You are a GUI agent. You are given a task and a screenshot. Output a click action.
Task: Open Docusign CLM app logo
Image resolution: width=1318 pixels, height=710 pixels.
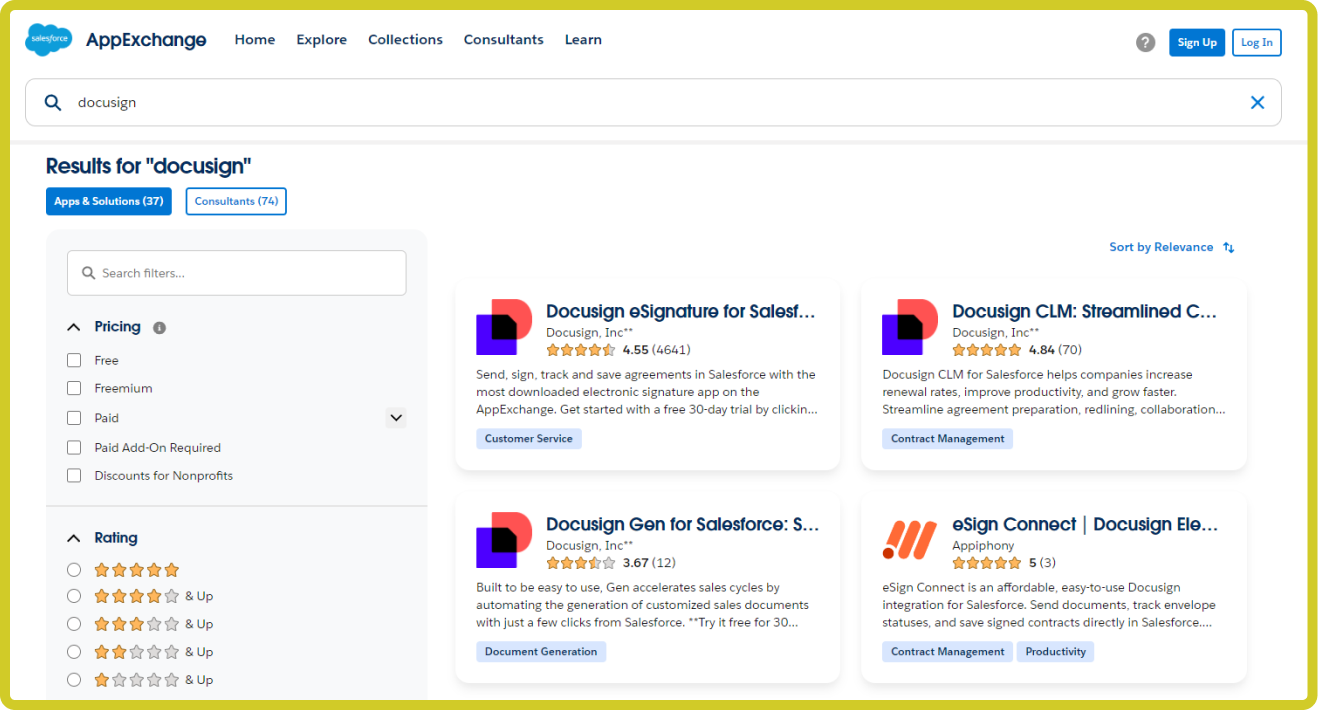tap(910, 327)
